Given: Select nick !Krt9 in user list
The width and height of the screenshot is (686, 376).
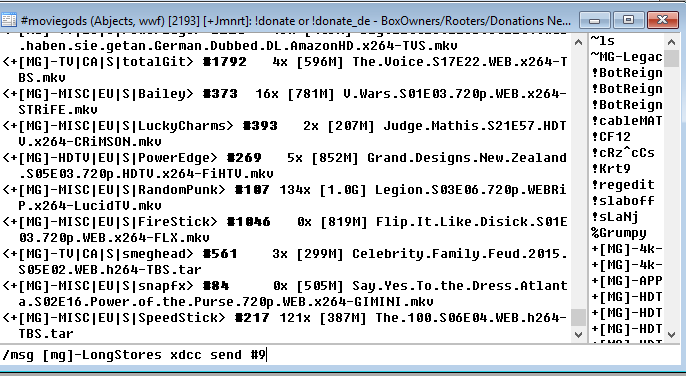Looking at the screenshot, I should [611, 169].
